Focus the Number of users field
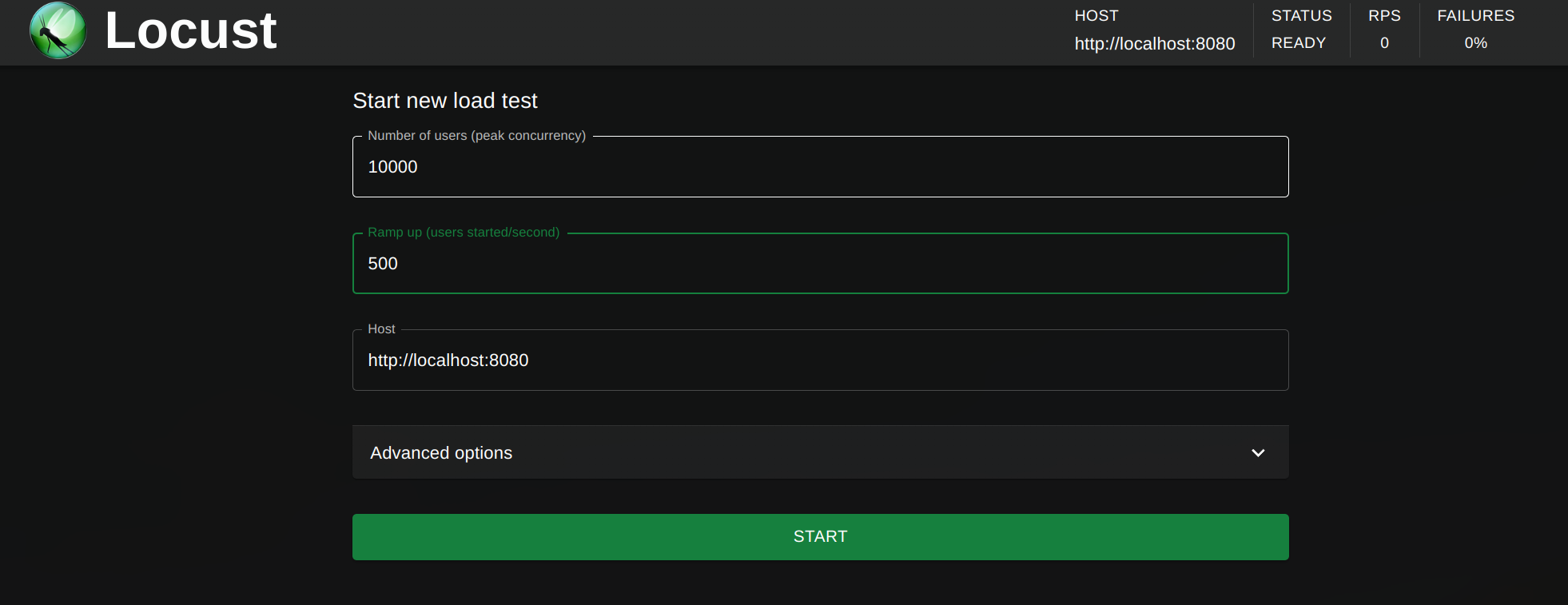The image size is (1568, 605). [x=820, y=167]
